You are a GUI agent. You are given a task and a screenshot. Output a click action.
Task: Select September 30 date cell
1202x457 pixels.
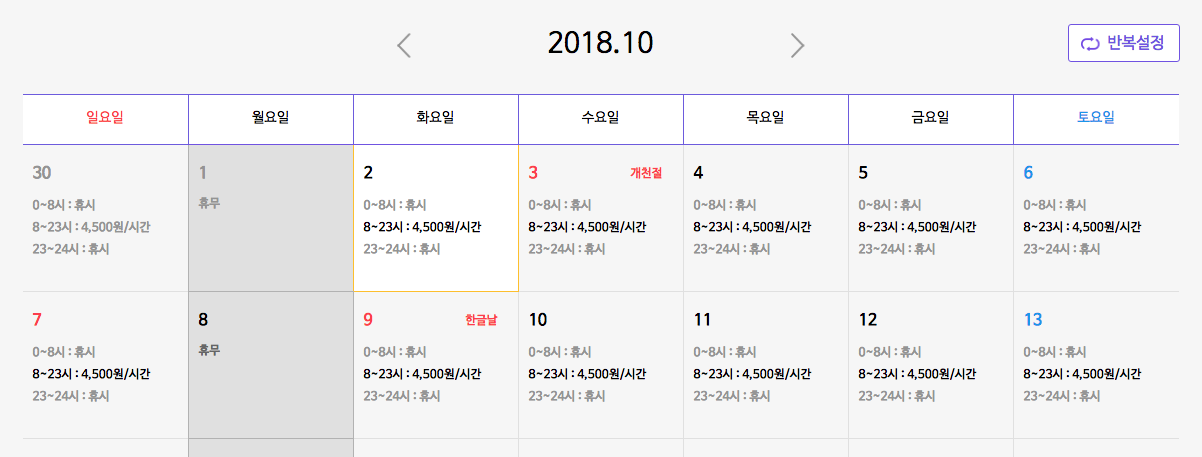click(105, 218)
